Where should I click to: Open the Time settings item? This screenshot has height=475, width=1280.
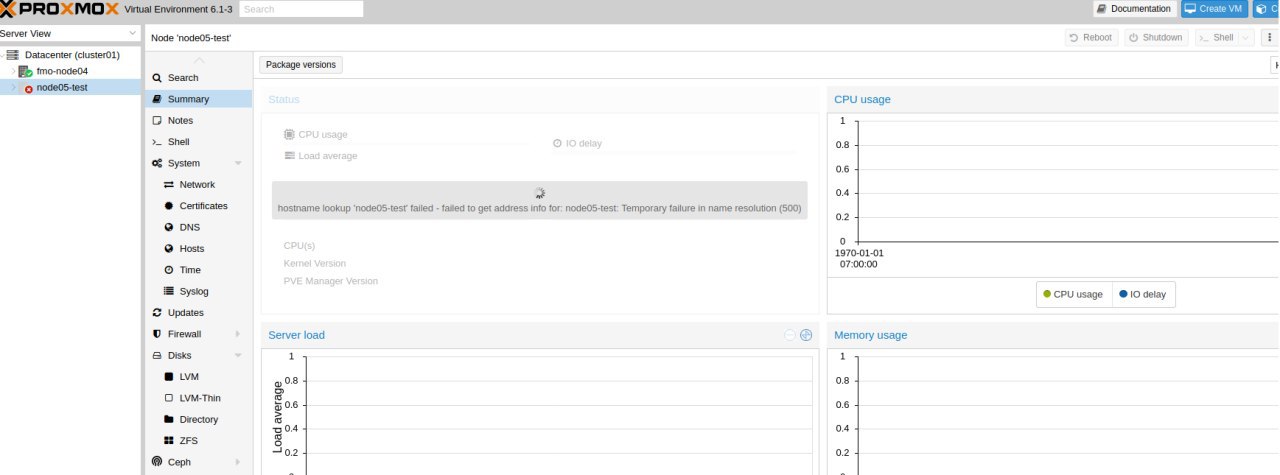[197, 270]
